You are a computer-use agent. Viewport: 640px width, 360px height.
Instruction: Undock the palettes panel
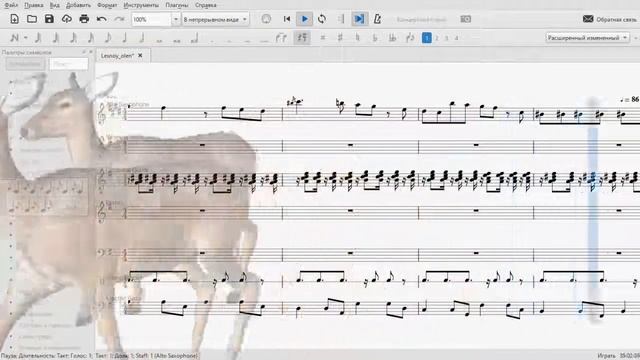click(x=84, y=52)
